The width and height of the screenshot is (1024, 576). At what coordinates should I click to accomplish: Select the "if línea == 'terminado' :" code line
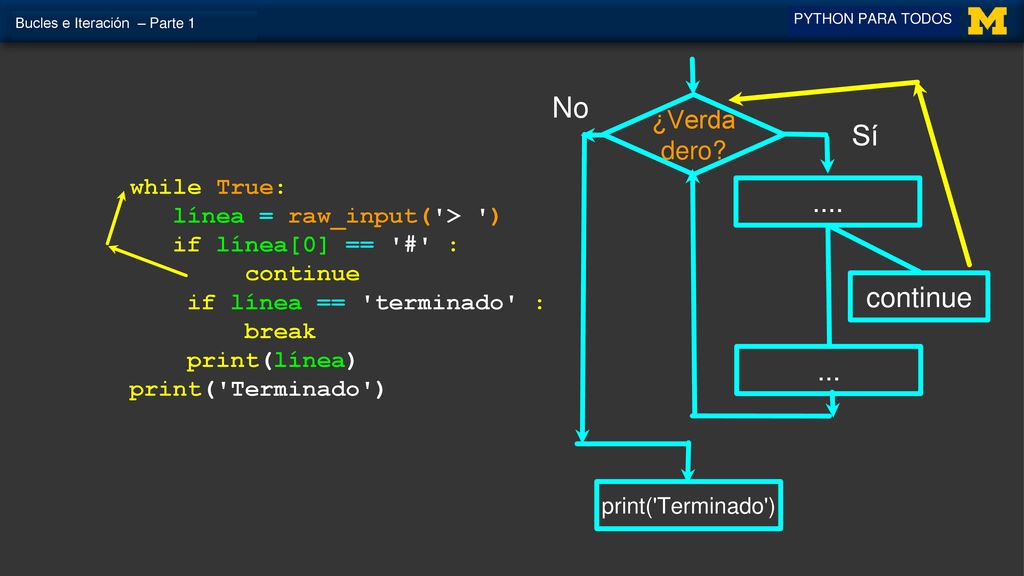(366, 302)
